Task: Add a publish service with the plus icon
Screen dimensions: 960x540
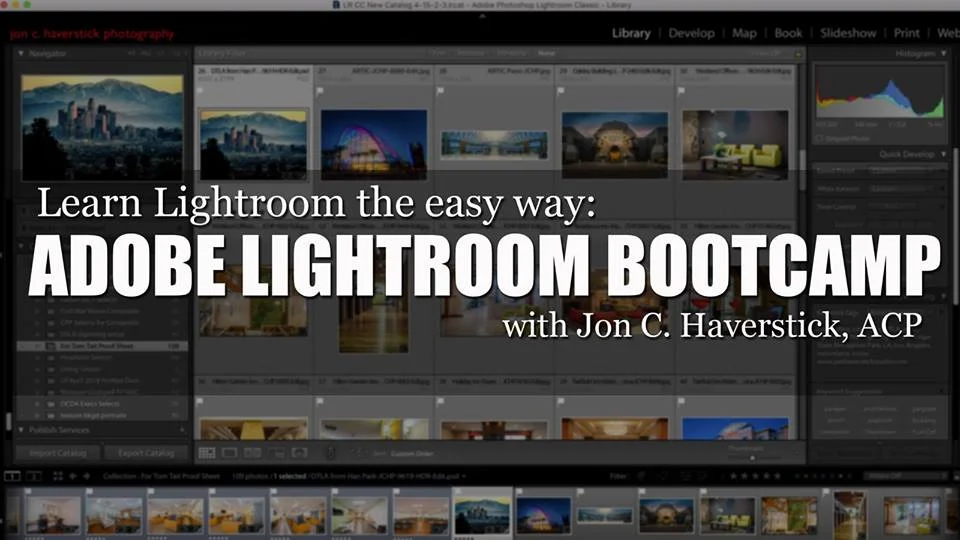Action: click(182, 430)
